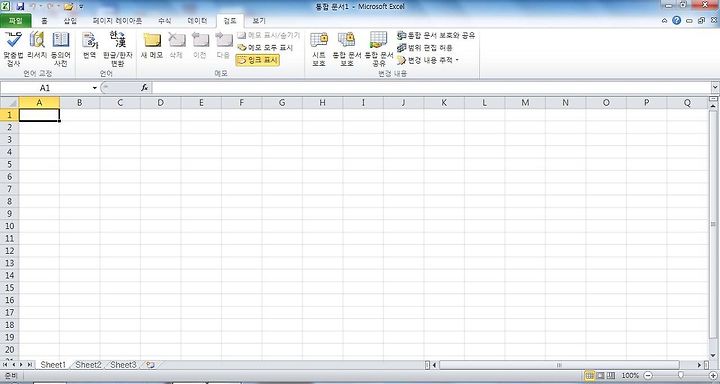The height and width of the screenshot is (384, 720).
Task: Switch to Normal view in status bar
Action: [589, 376]
